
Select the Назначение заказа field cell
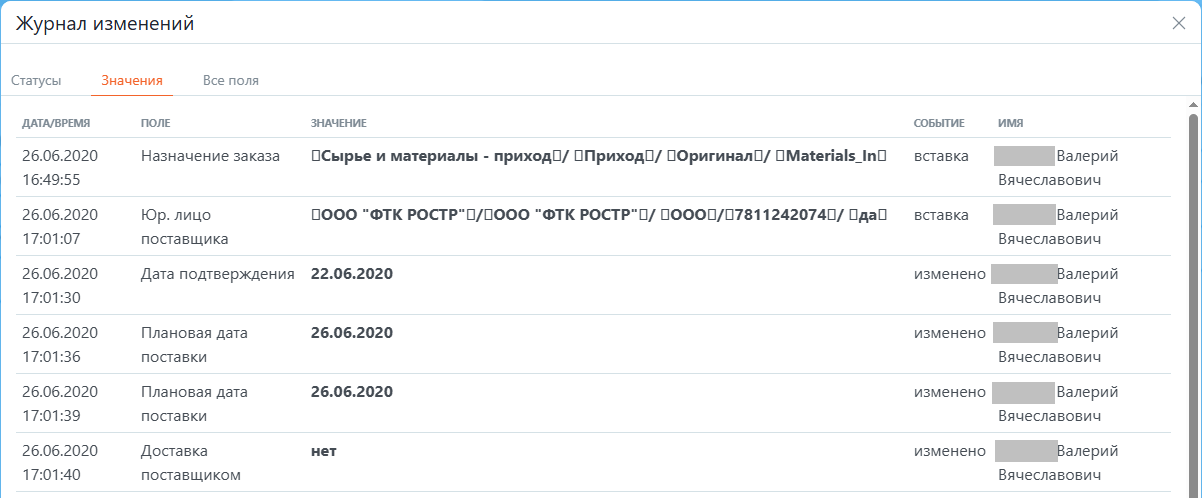211,156
